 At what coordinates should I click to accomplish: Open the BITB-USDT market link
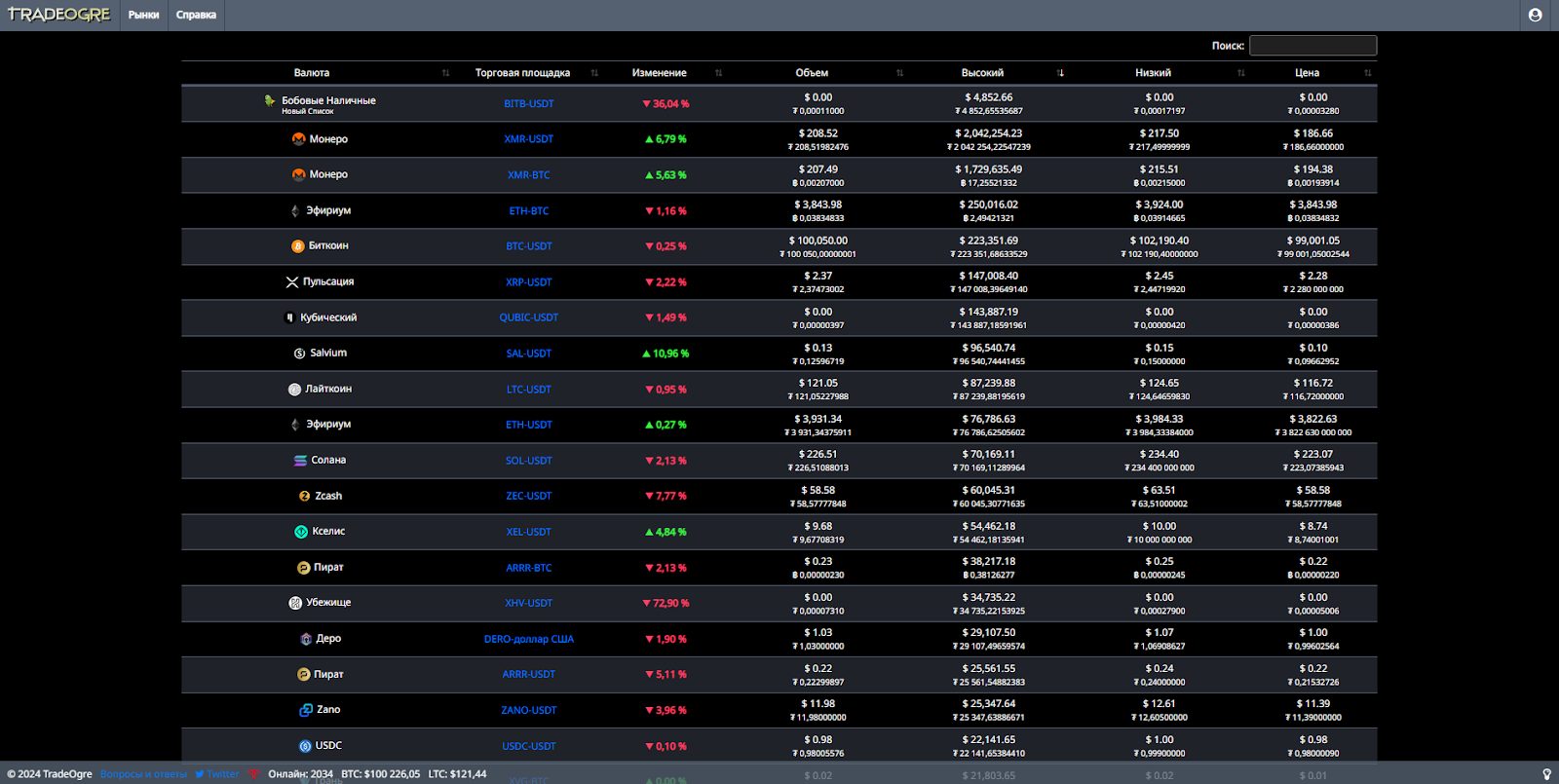(x=529, y=104)
